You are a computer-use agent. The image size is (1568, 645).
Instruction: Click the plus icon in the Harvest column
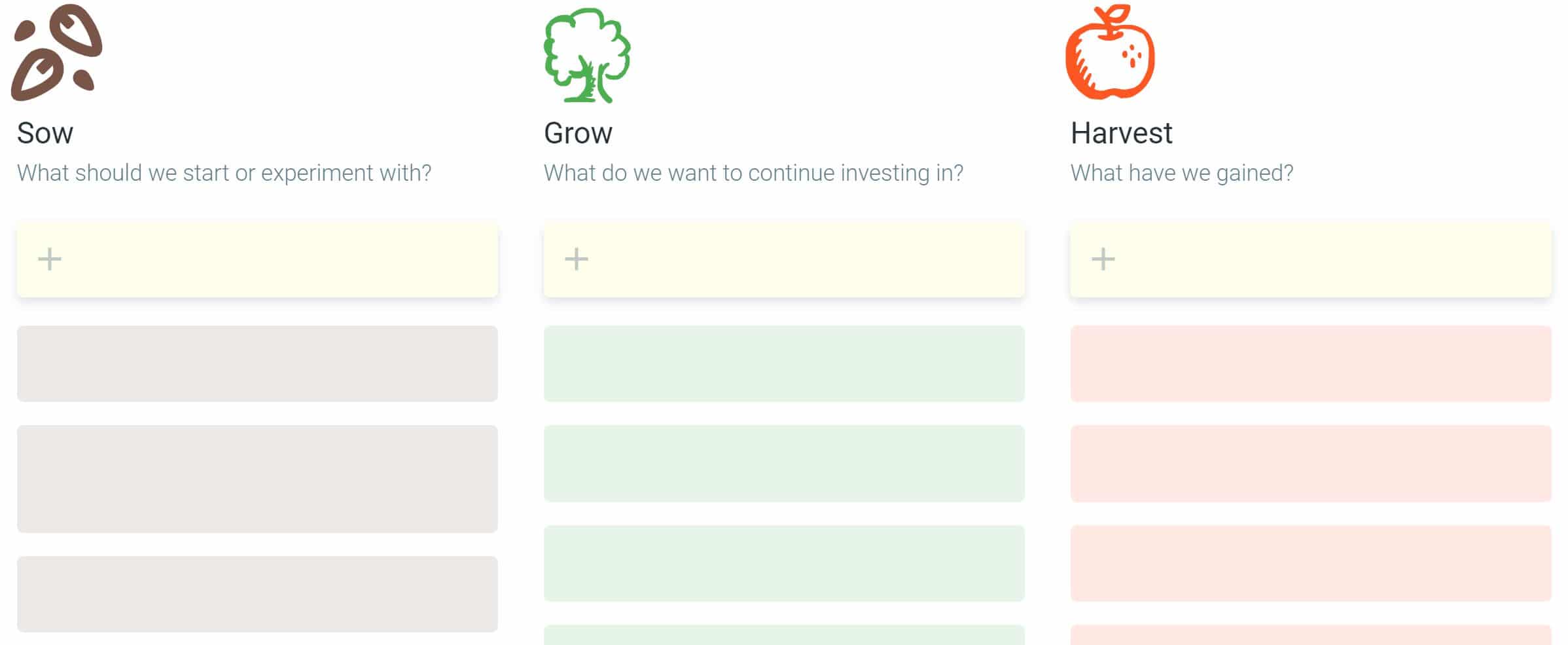(1103, 259)
